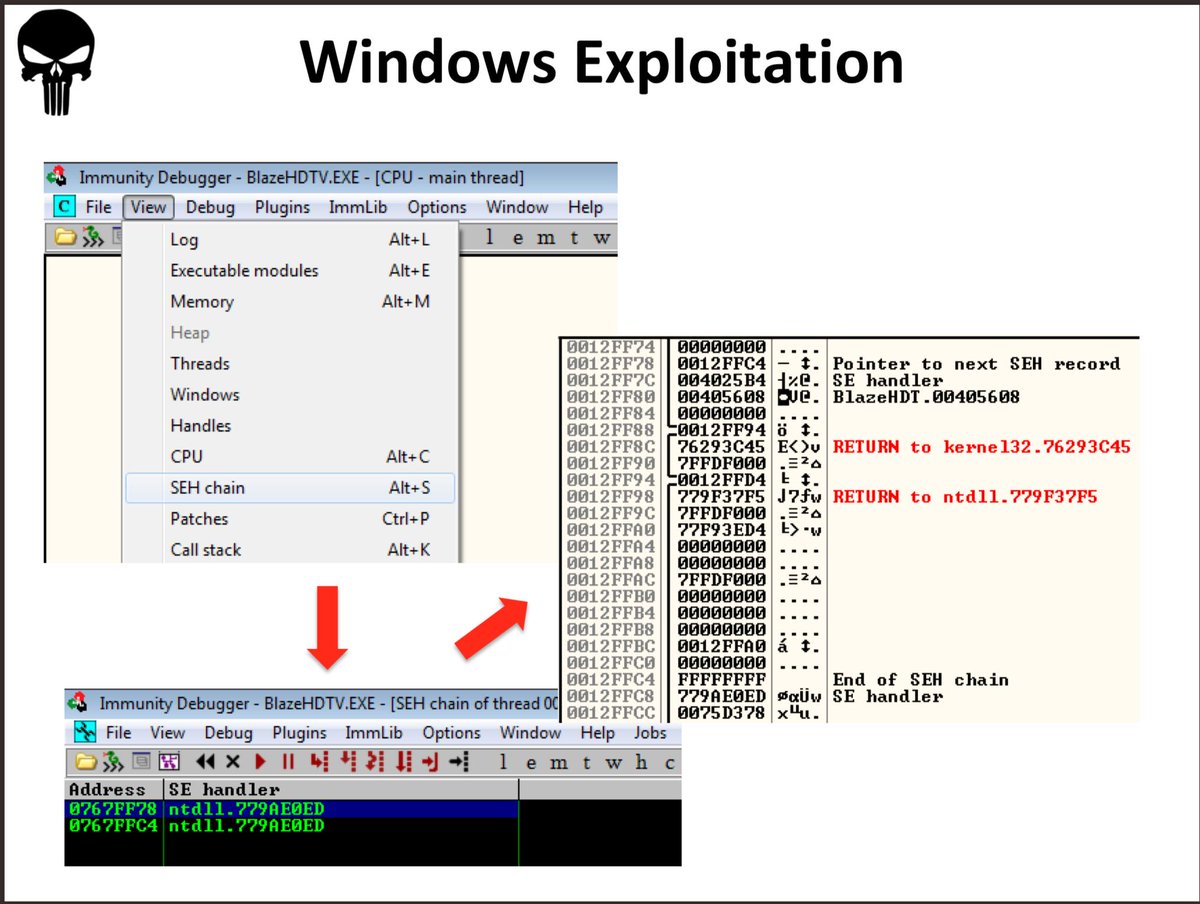1200x904 pixels.
Task: Select Memory from the View menu
Action: point(290,301)
